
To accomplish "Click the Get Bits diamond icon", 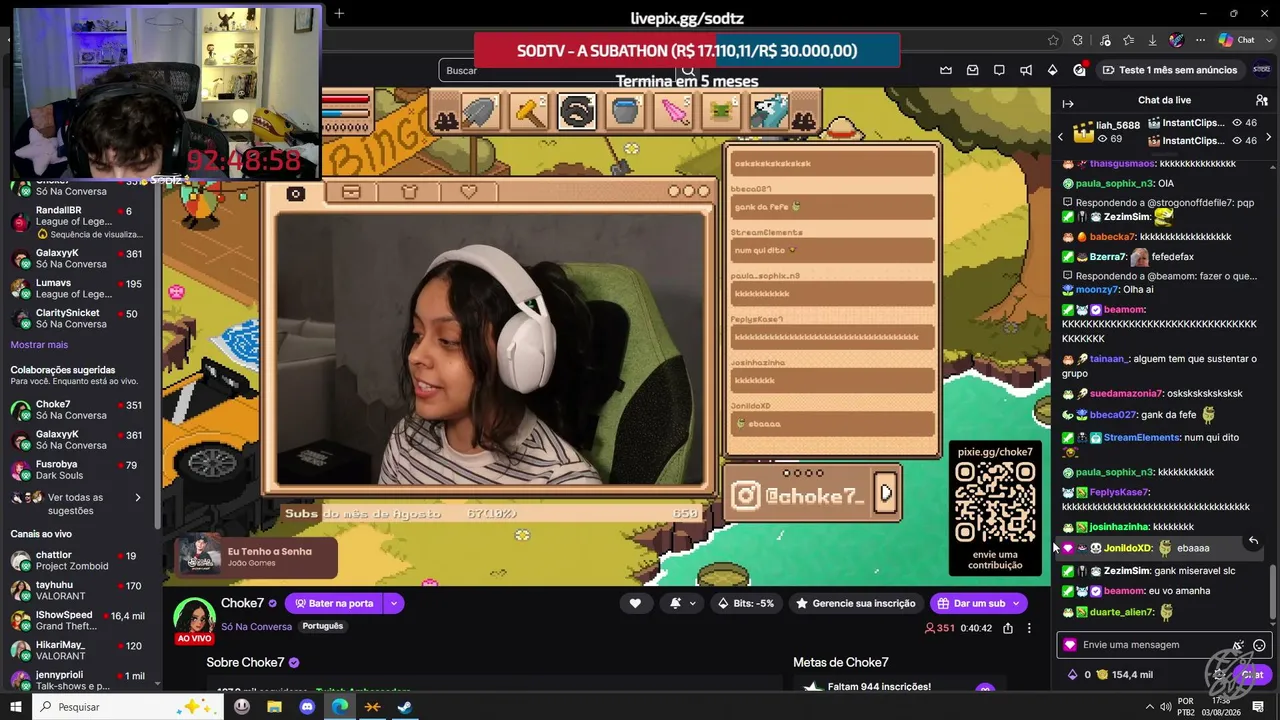I will [1052, 70].
